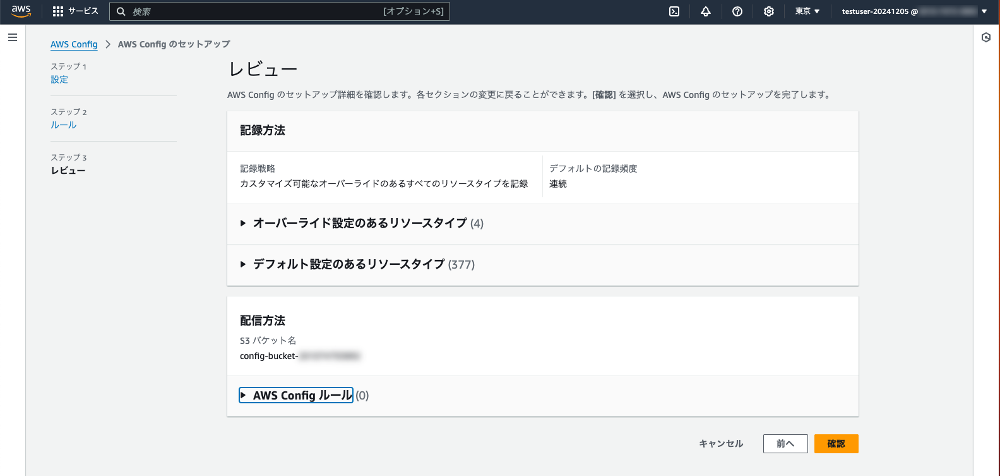
Task: Focus the top 検索 search field
Action: pyautogui.click(x=279, y=11)
